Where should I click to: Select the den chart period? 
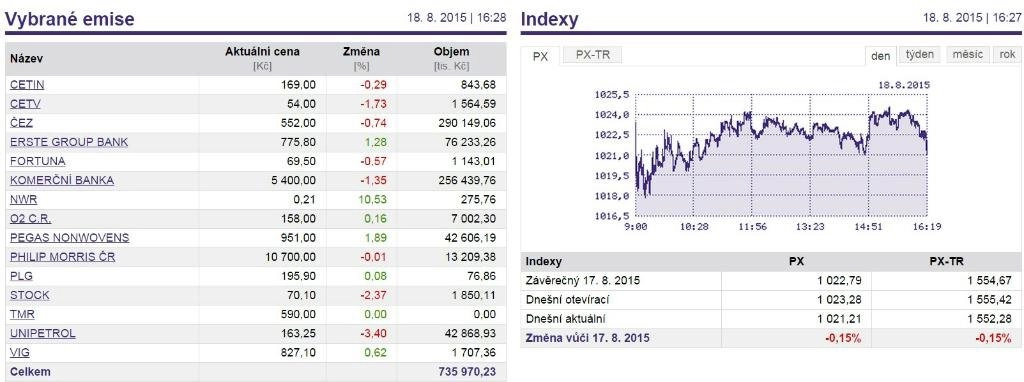pyautogui.click(x=880, y=56)
